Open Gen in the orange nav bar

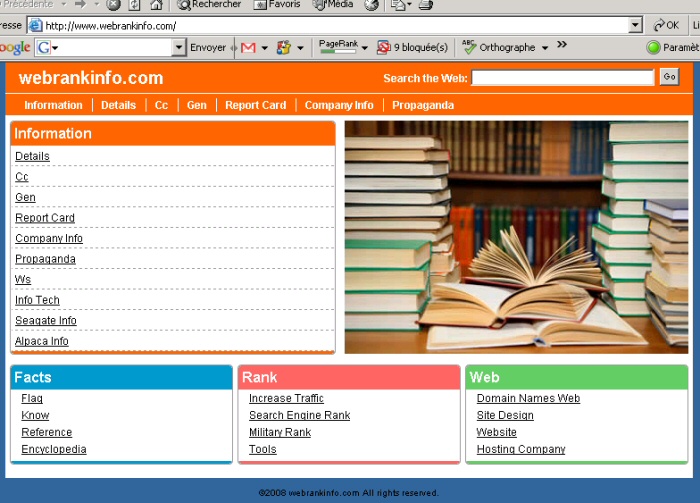coord(196,105)
